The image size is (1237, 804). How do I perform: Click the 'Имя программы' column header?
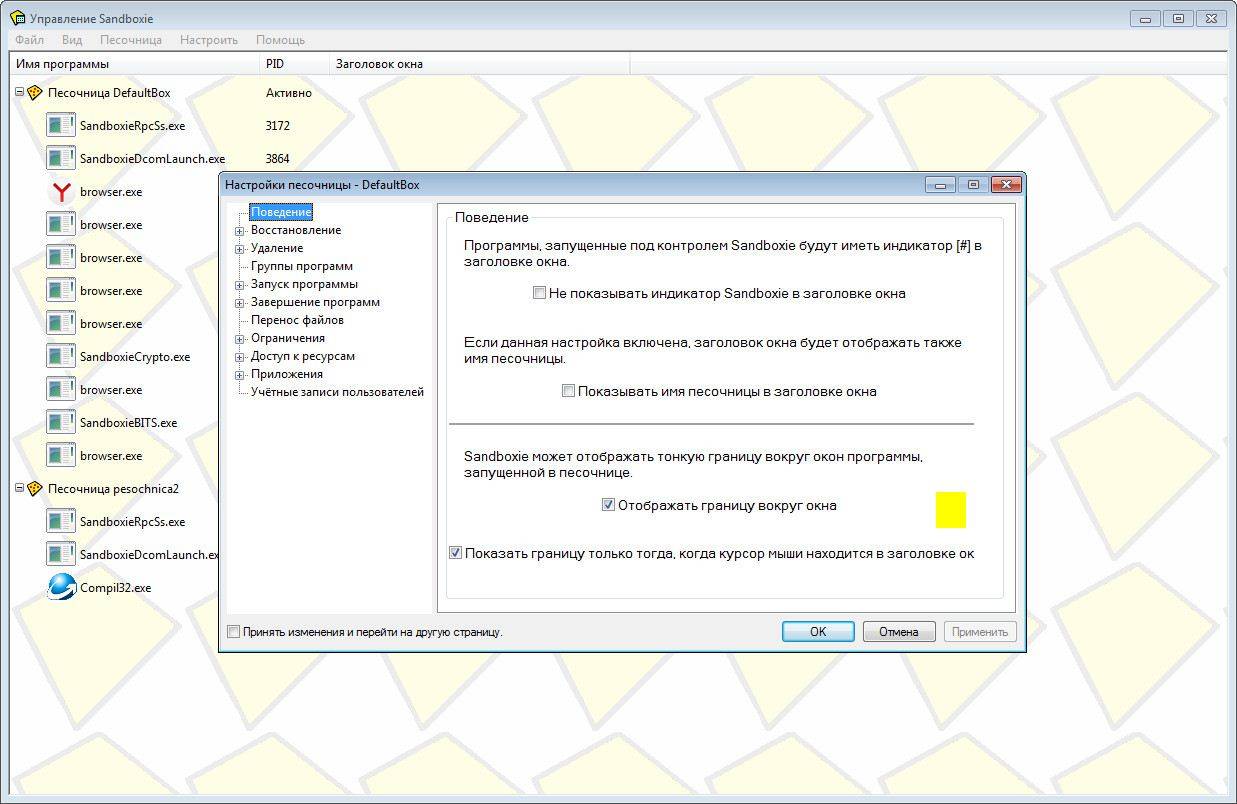[134, 65]
